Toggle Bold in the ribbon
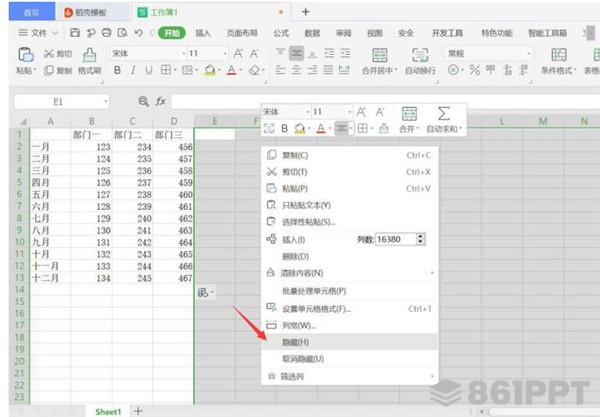 (x=117, y=70)
